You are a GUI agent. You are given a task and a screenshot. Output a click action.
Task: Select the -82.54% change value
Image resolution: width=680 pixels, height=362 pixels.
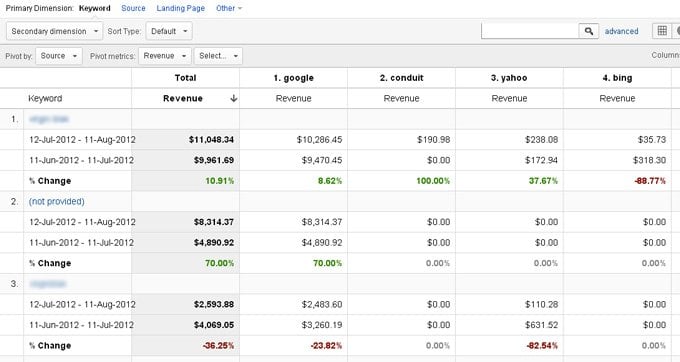pos(542,346)
